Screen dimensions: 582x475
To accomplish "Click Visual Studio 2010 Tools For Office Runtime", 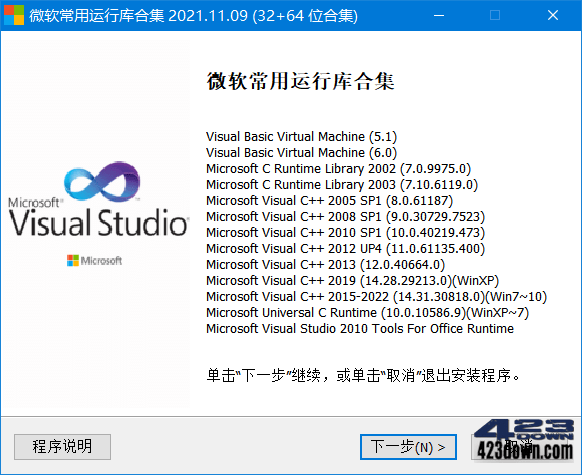I will [x=360, y=328].
